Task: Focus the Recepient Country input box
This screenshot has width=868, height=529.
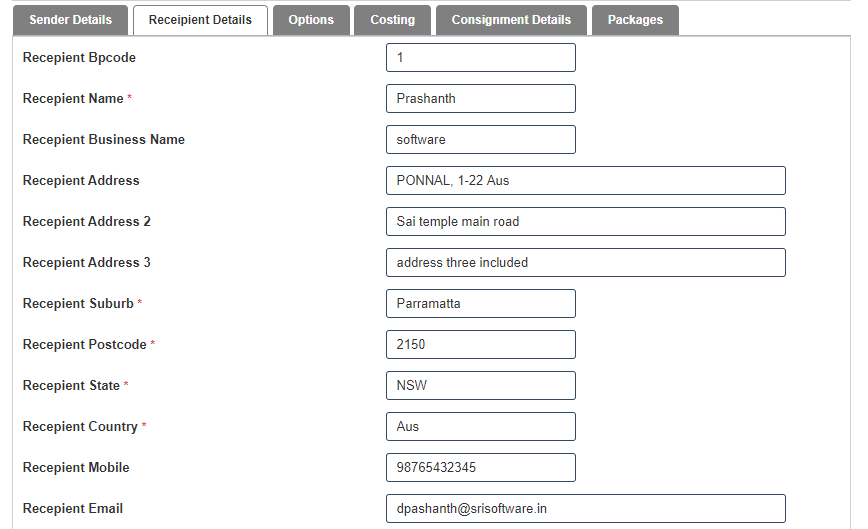Action: 480,427
